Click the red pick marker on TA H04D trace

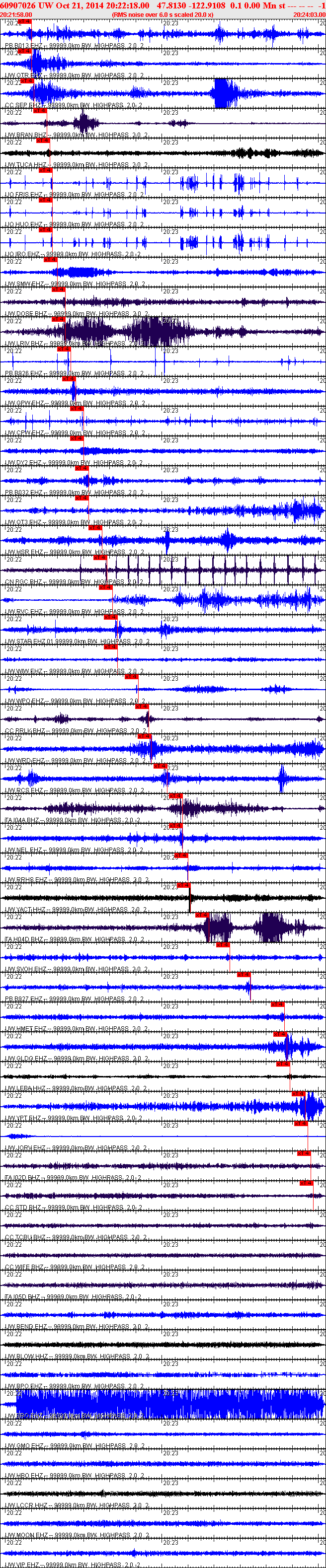point(202,916)
